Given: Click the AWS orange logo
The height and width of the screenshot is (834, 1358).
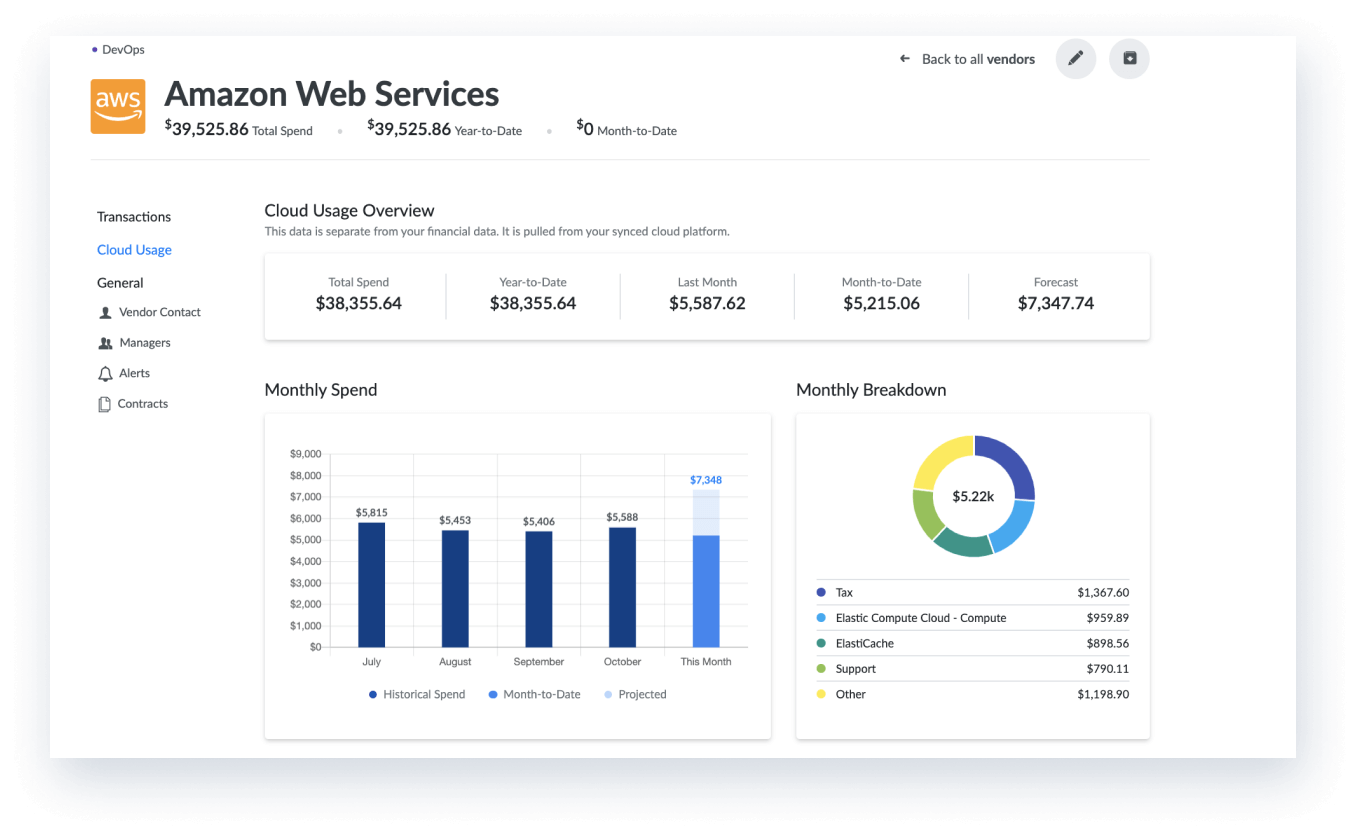Looking at the screenshot, I should point(118,106).
